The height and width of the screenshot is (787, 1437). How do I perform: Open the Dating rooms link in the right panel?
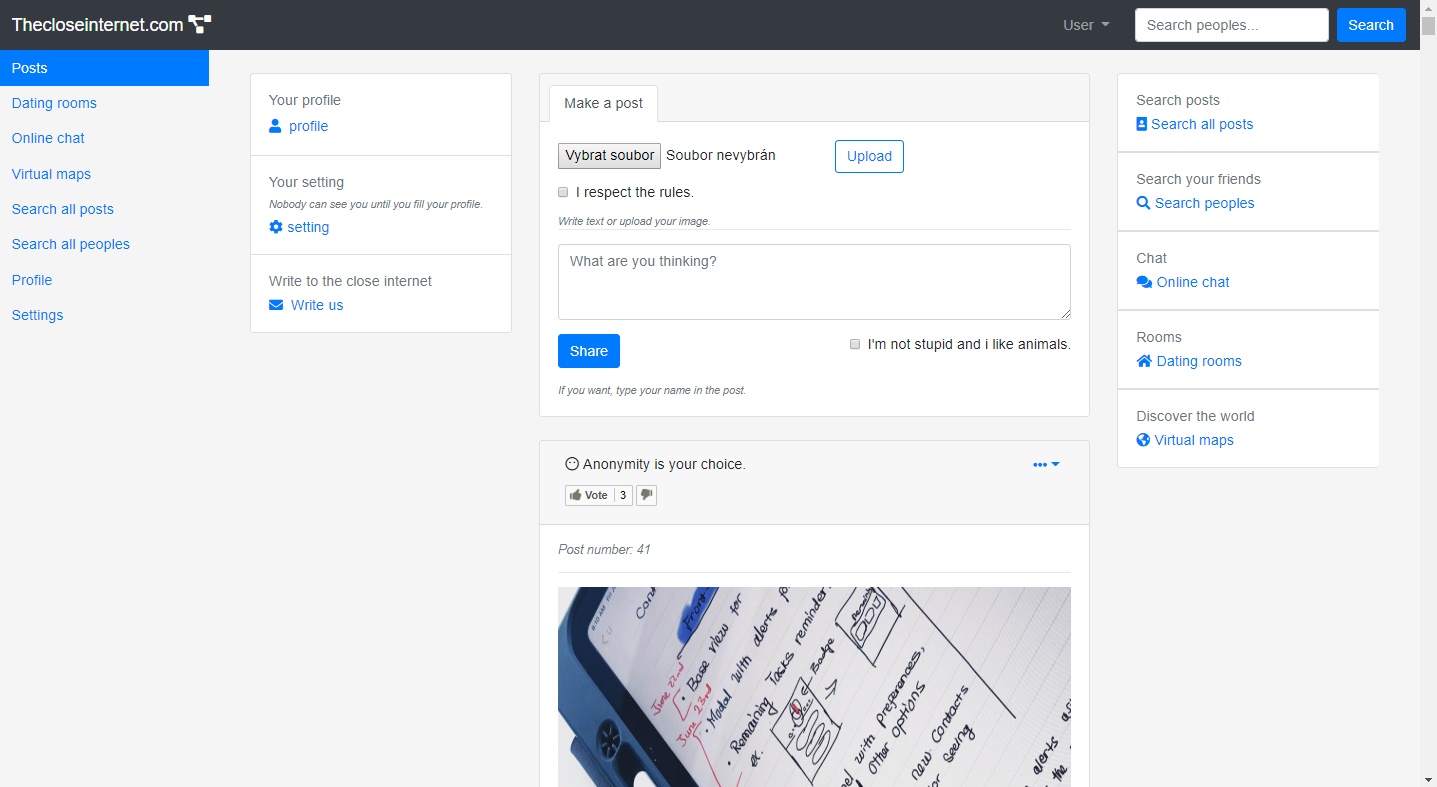point(1199,361)
